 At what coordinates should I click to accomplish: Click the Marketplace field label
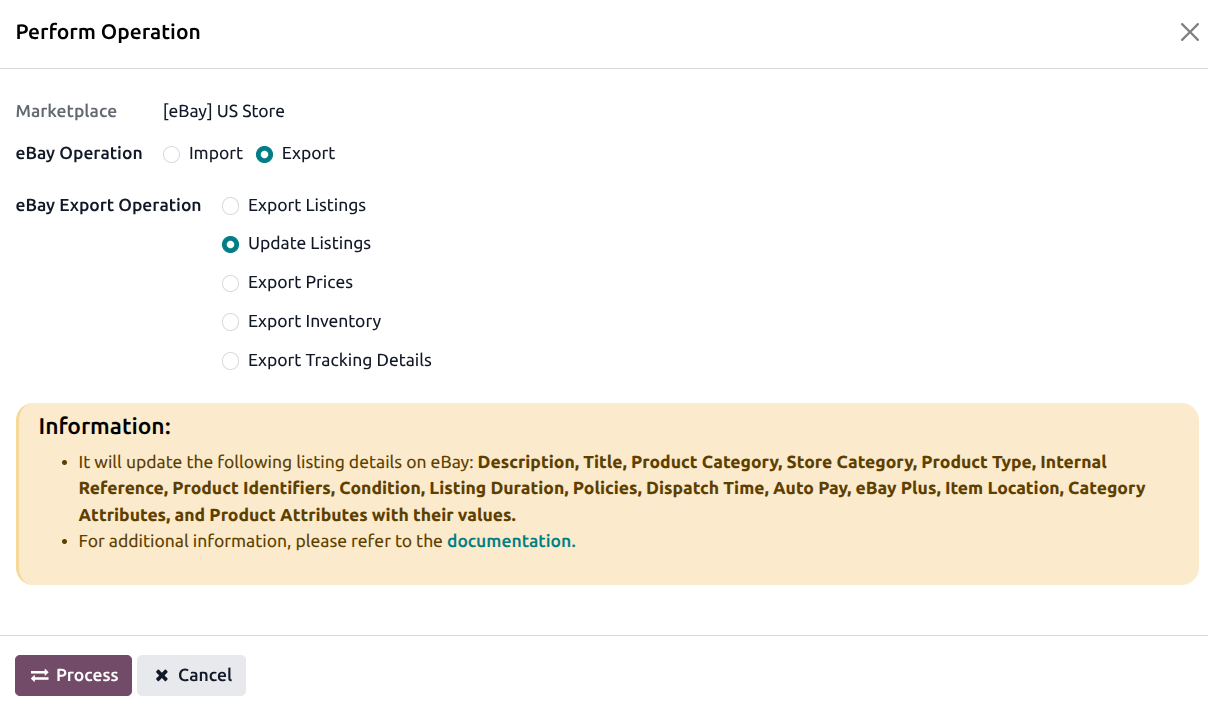66,111
